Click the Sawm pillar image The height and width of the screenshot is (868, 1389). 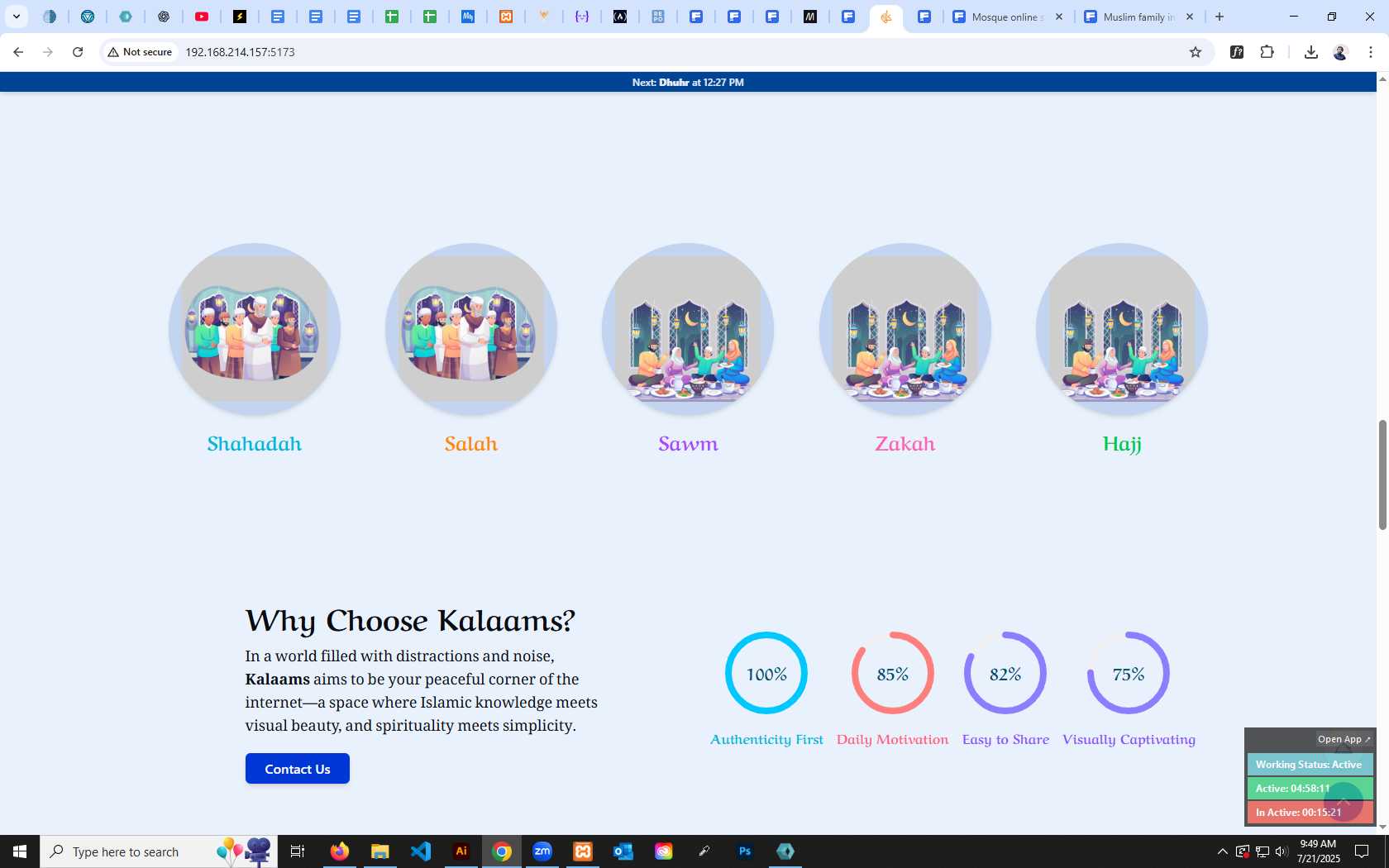[x=688, y=329]
